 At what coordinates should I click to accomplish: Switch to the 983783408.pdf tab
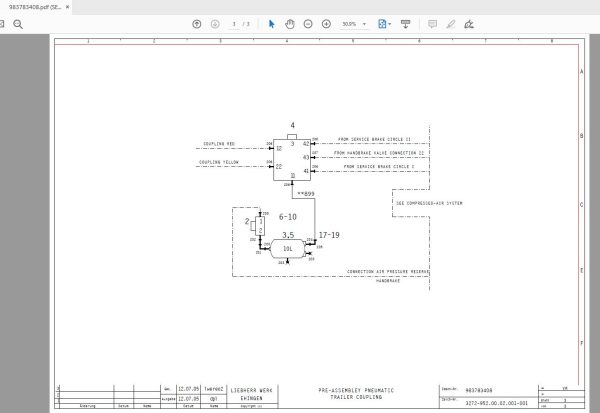tap(35, 7)
